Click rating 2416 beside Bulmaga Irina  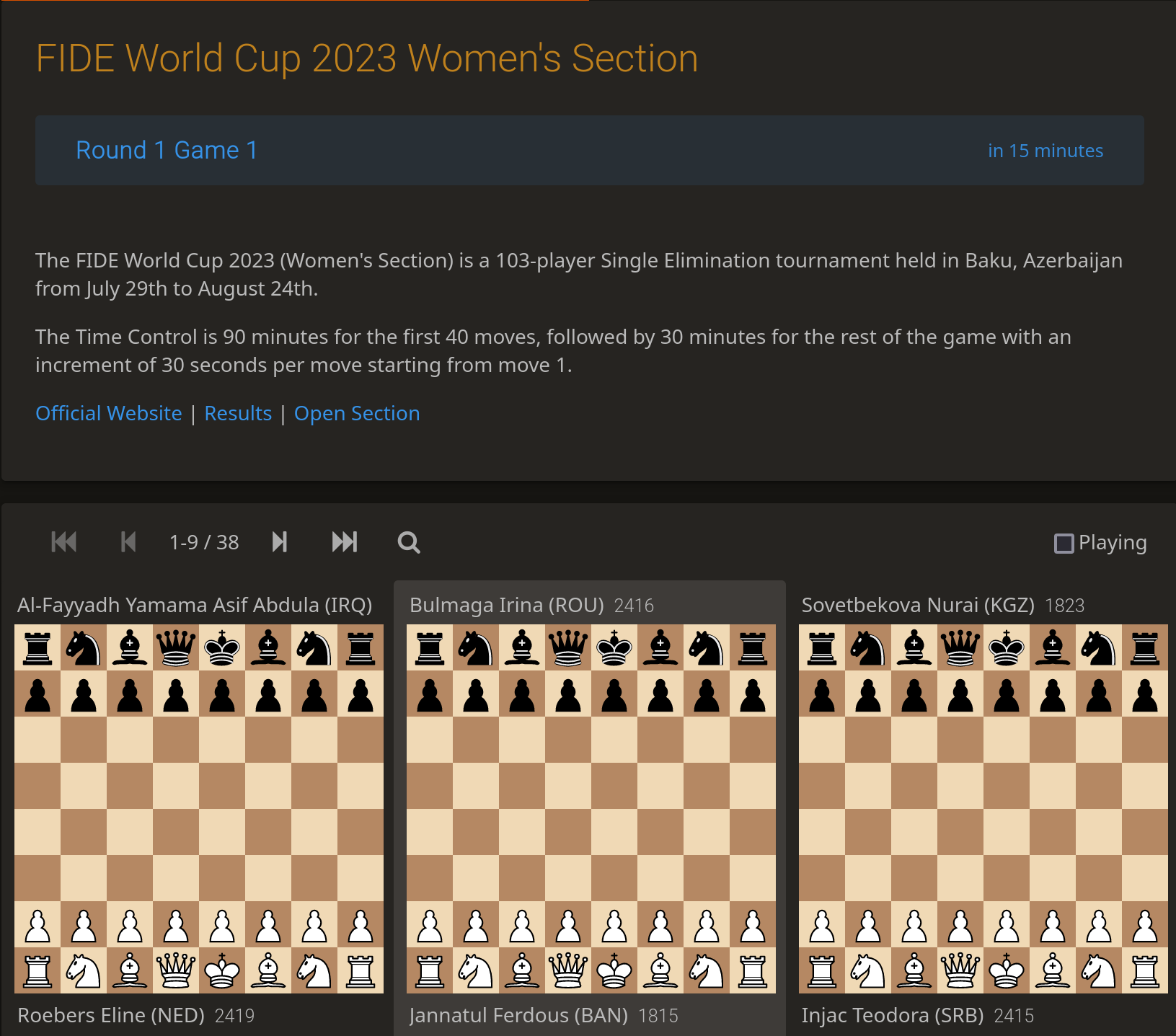634,606
